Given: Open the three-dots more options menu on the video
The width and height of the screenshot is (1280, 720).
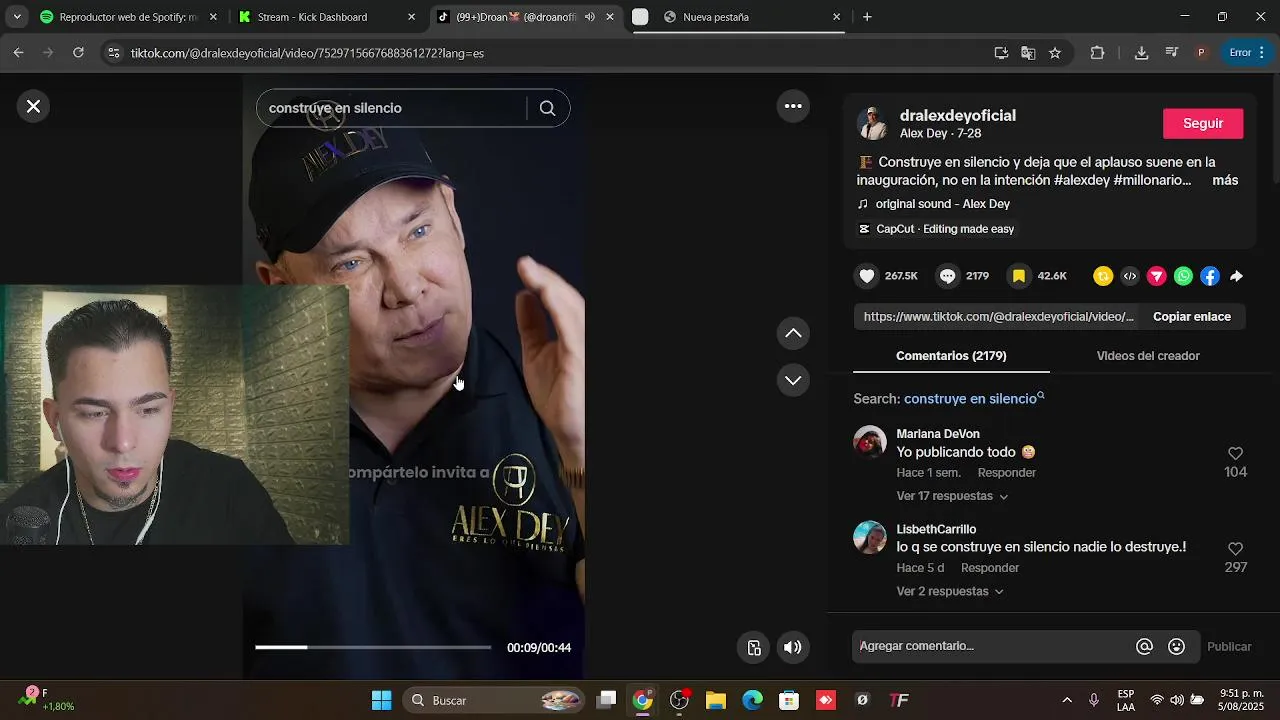Looking at the screenshot, I should 793,106.
